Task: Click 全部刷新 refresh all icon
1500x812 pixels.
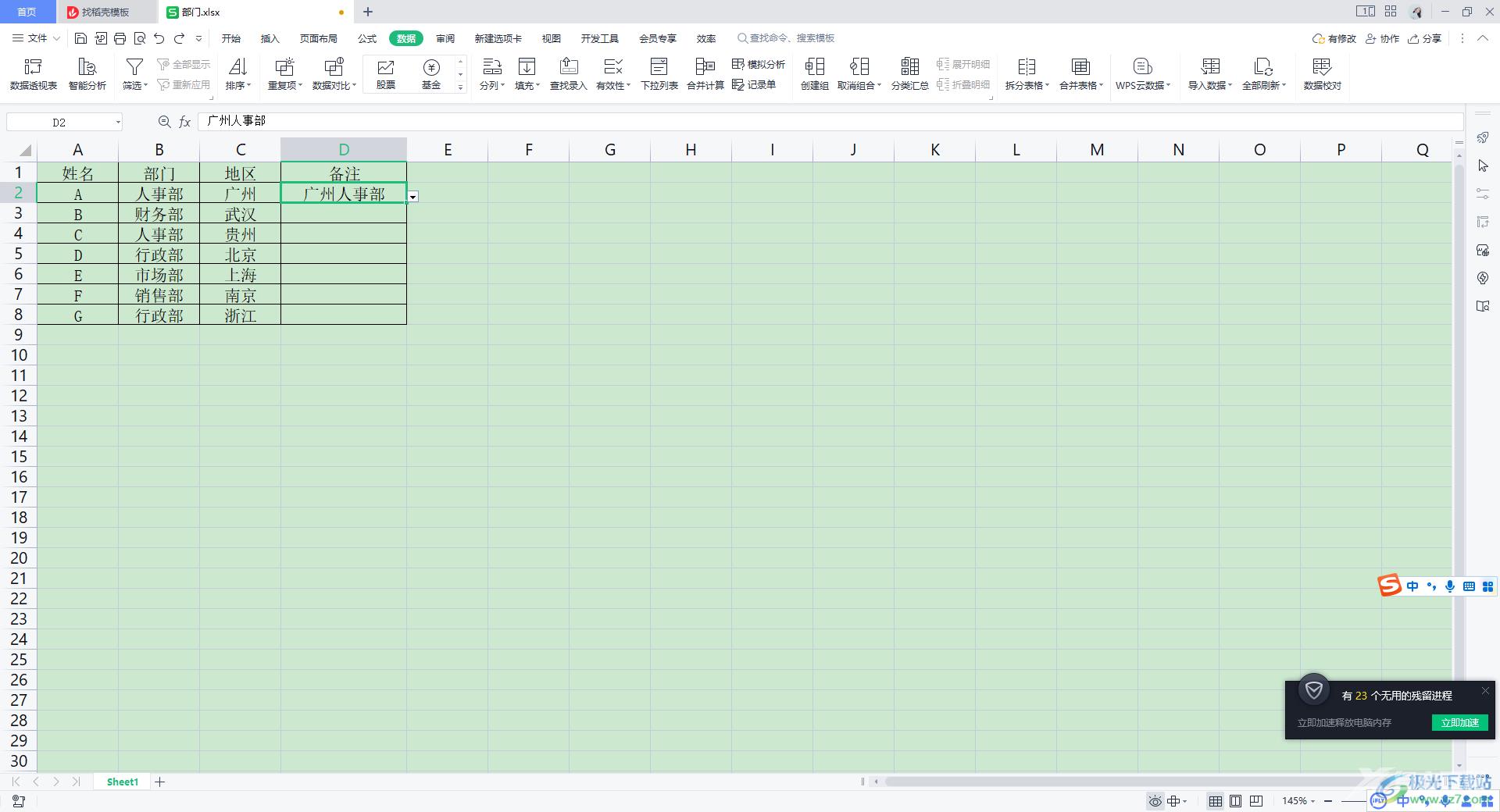Action: click(x=1263, y=67)
